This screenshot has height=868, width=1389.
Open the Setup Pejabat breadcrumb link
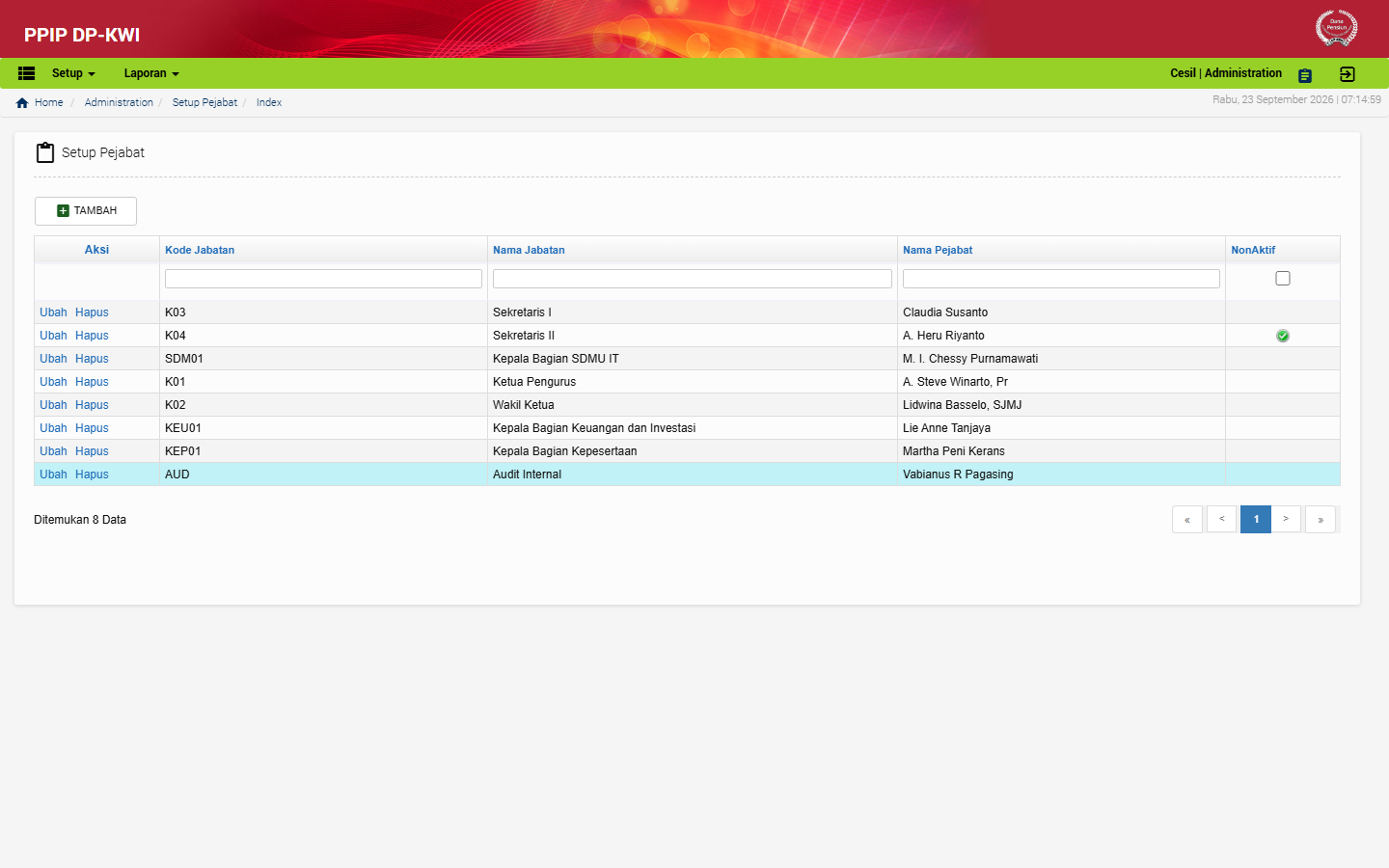pyautogui.click(x=204, y=102)
